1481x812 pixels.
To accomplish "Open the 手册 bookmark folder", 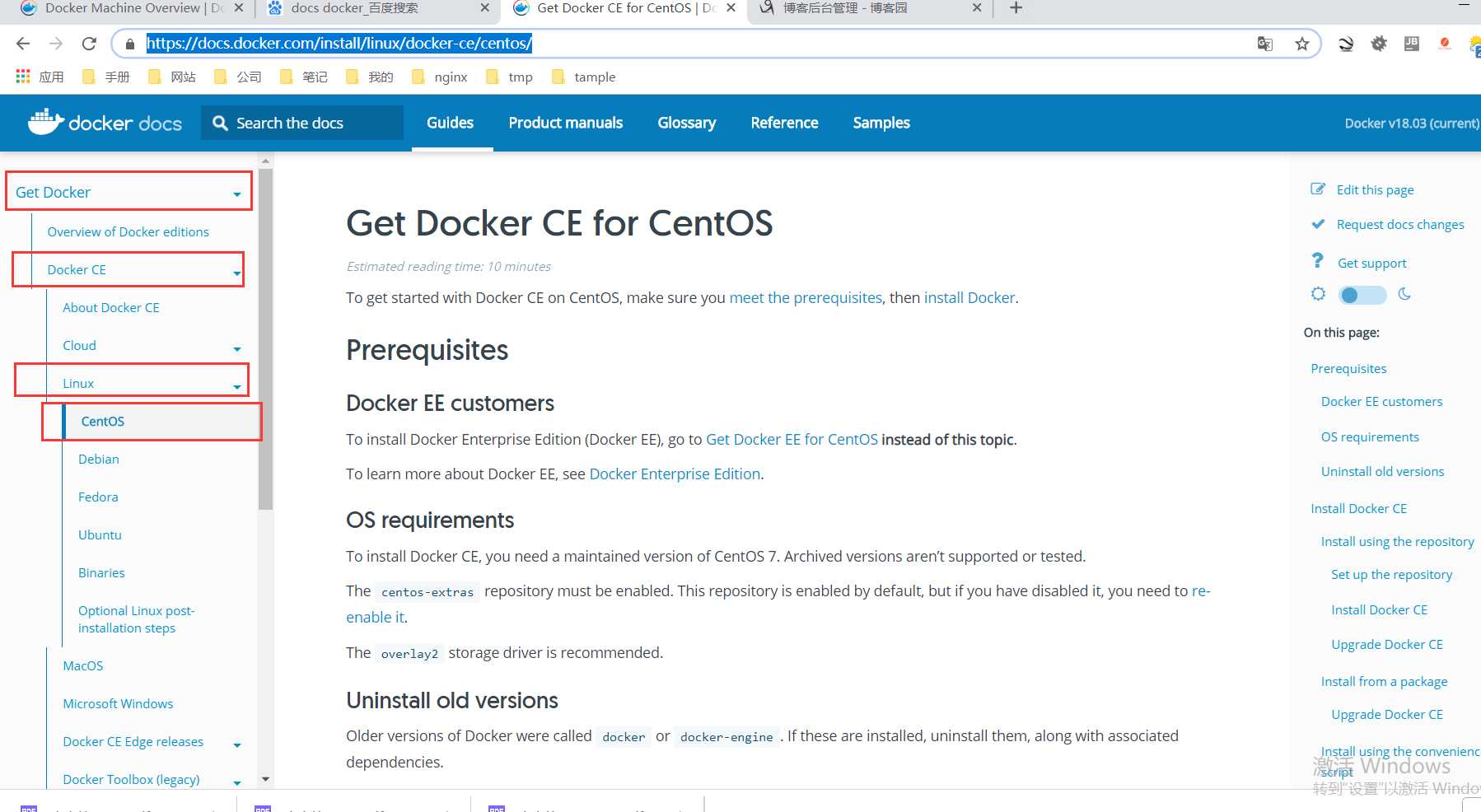I will [x=106, y=77].
